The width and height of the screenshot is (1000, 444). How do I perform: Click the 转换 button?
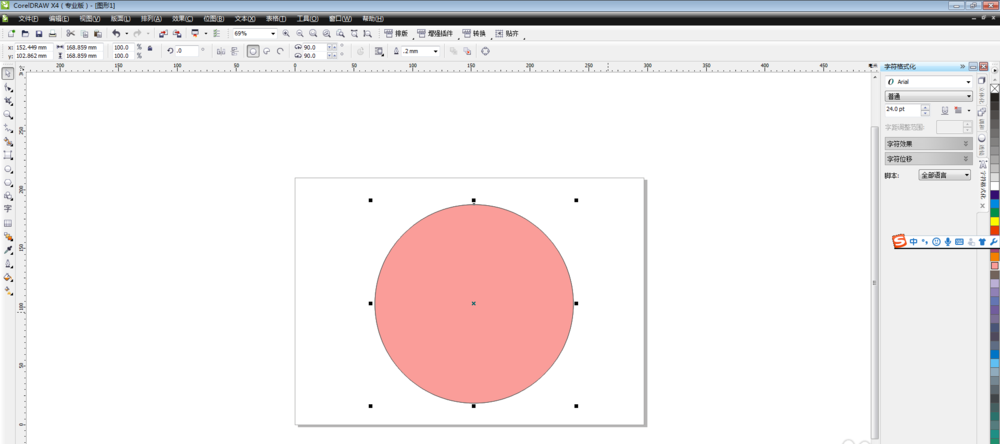pos(473,34)
